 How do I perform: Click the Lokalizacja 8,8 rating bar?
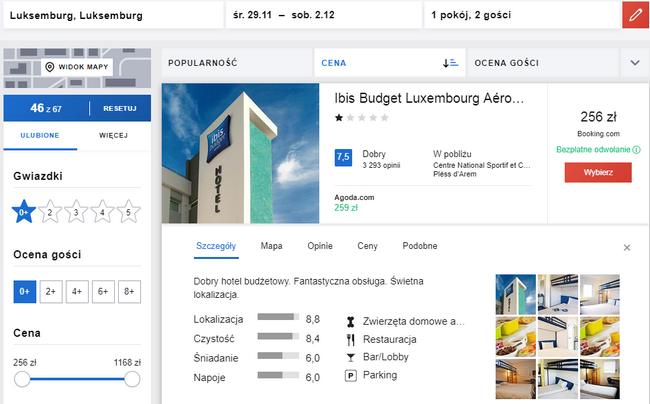pyautogui.click(x=278, y=317)
